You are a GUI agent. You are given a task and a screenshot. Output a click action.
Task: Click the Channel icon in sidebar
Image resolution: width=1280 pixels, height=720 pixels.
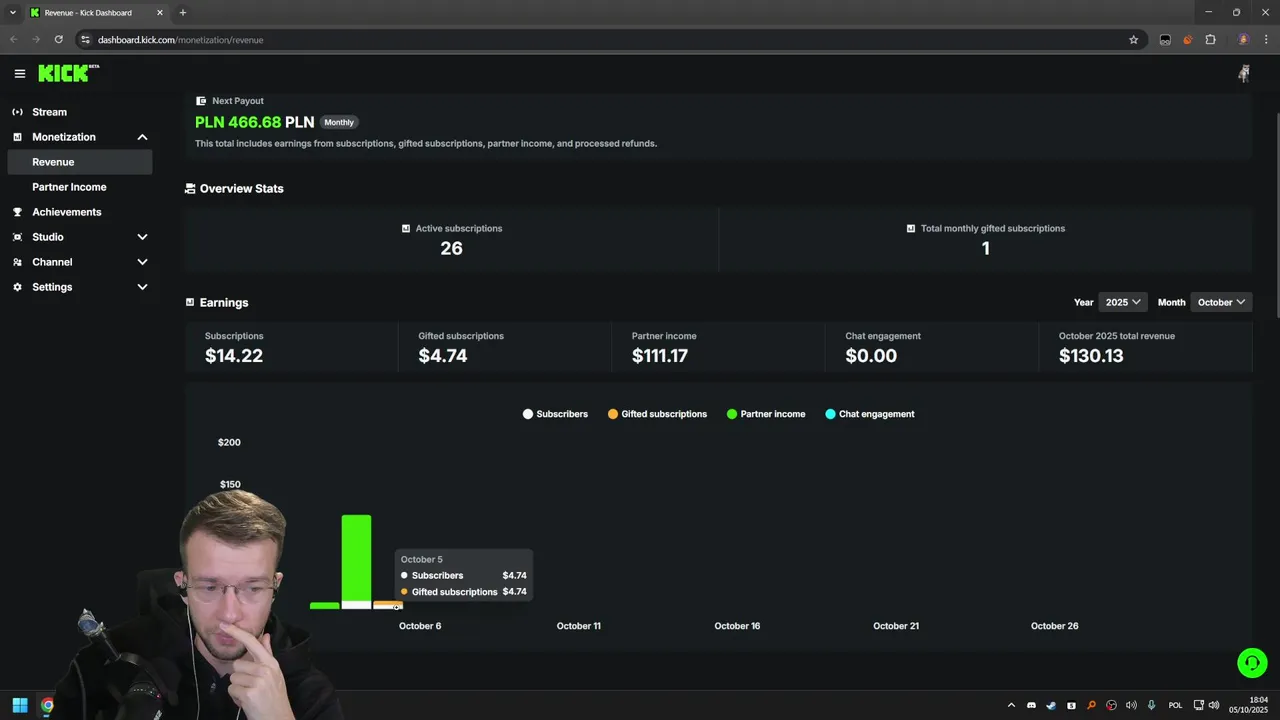pyautogui.click(x=17, y=262)
